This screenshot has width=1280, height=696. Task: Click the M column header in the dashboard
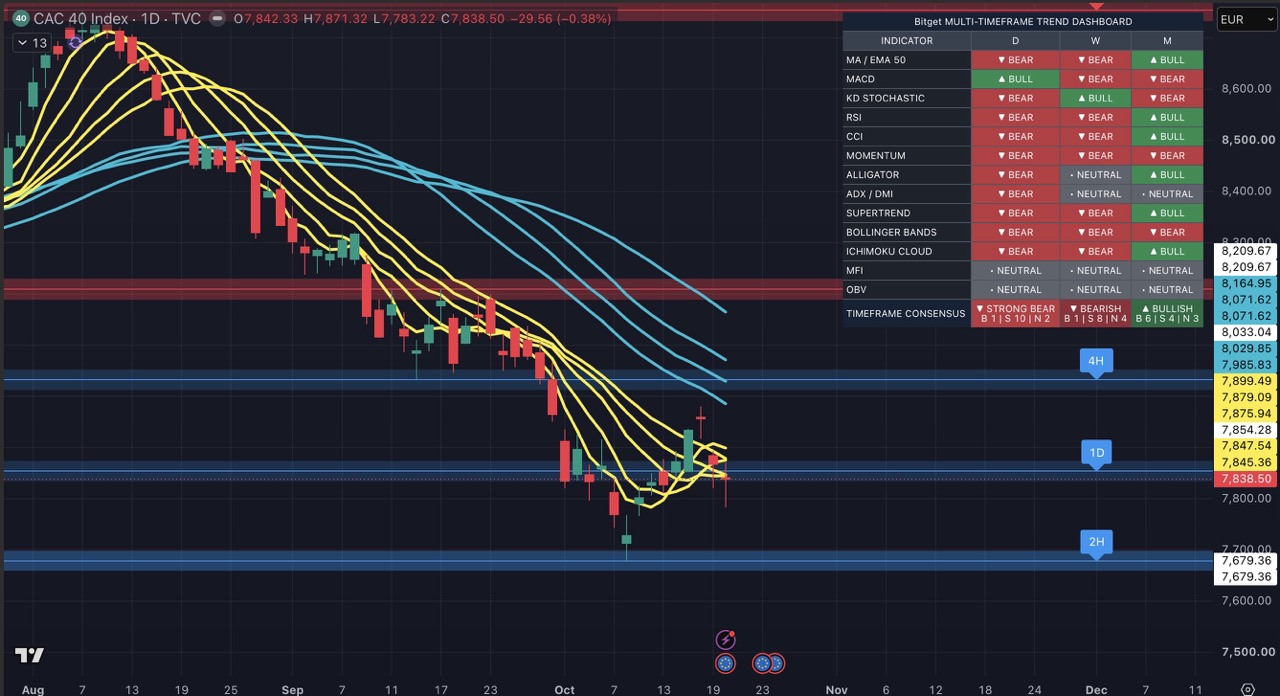(1167, 41)
